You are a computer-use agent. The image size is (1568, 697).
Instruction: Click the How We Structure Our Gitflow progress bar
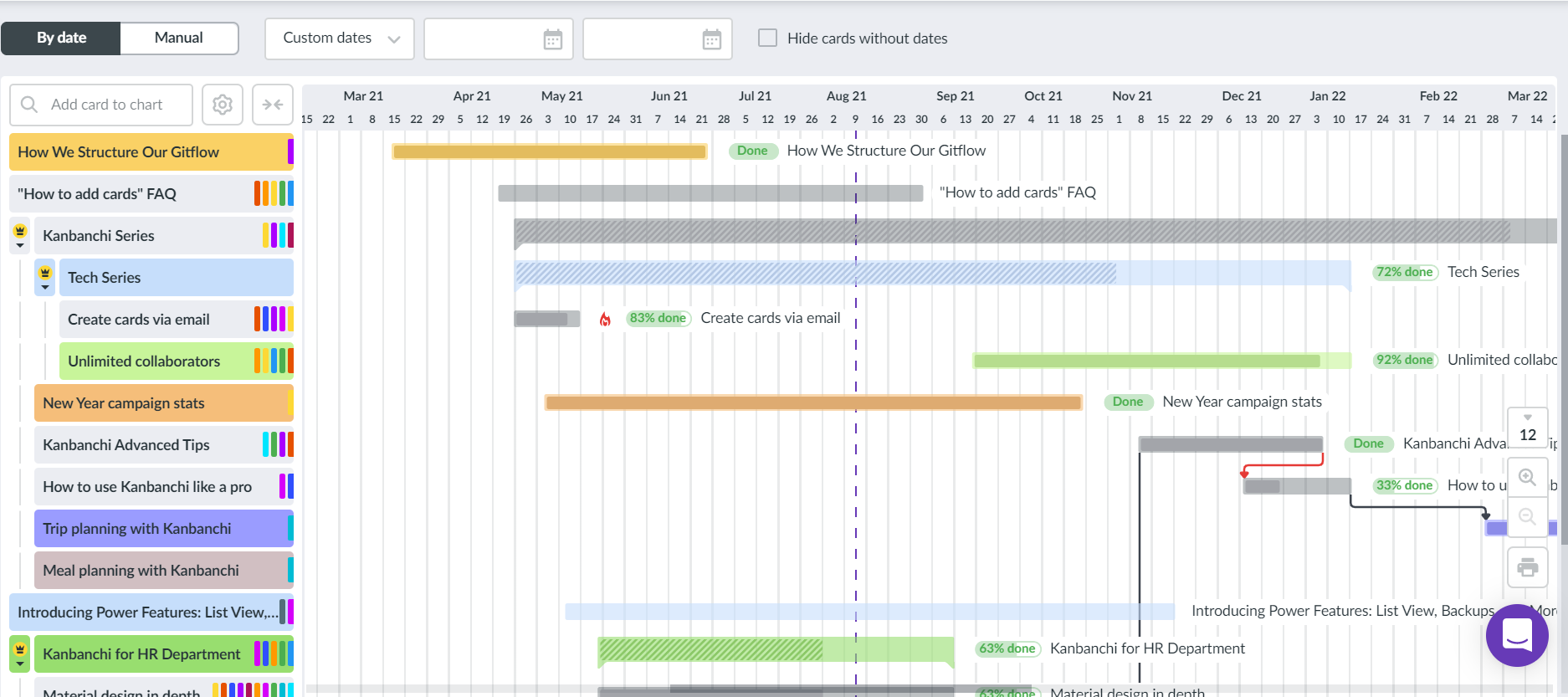coord(549,151)
